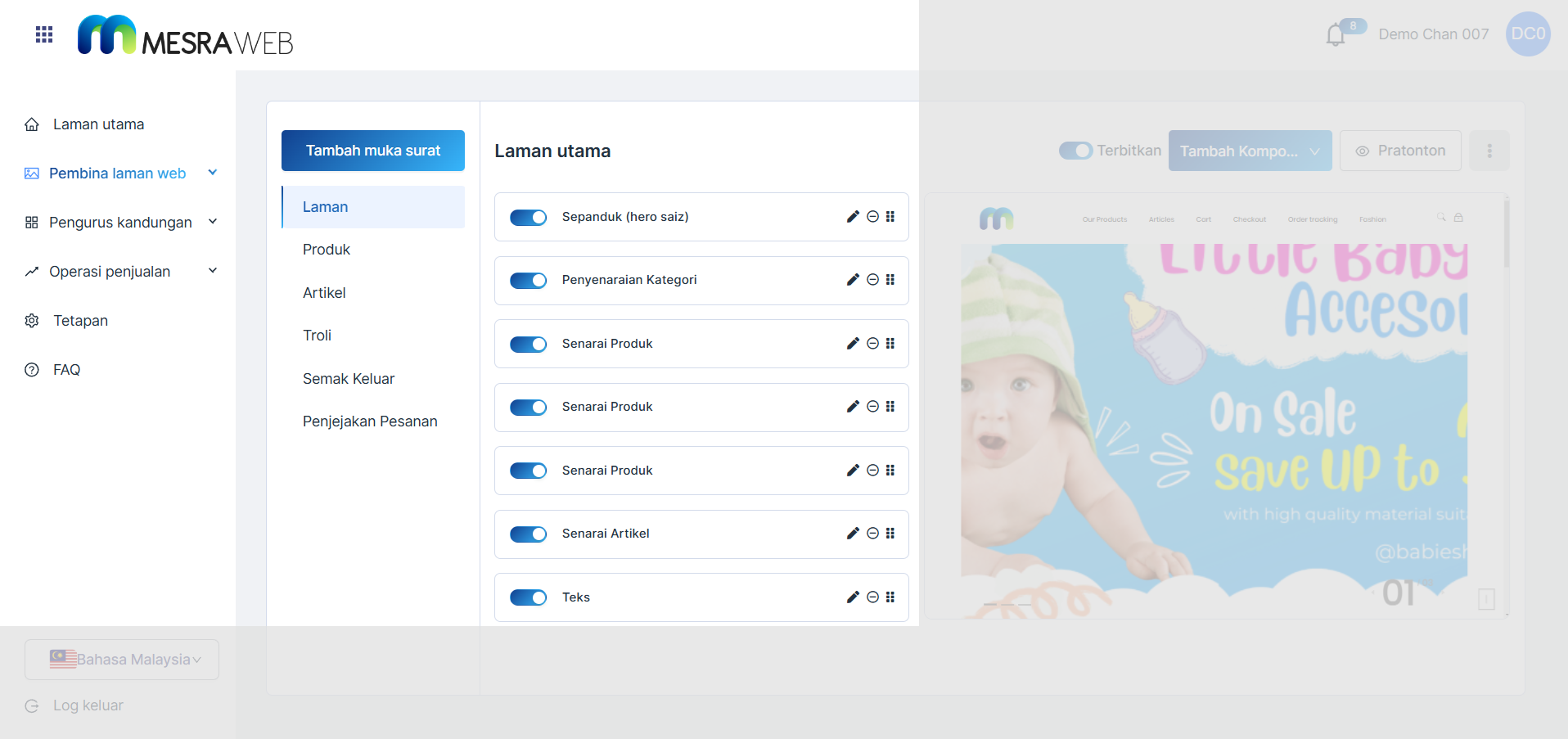Click the notification bell icon
Viewport: 1568px width, 739px height.
1335,35
